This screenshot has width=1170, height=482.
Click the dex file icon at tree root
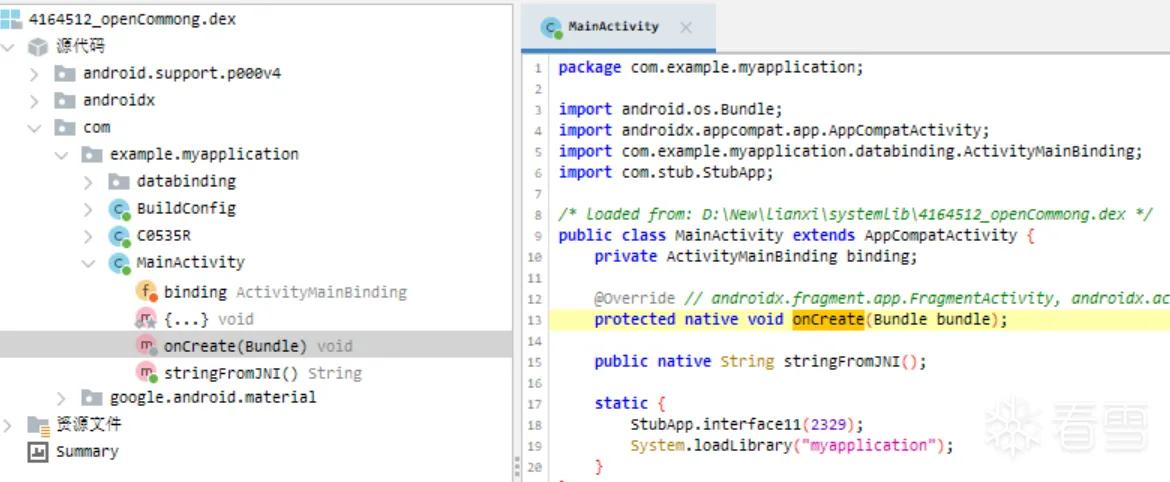tap(10, 19)
